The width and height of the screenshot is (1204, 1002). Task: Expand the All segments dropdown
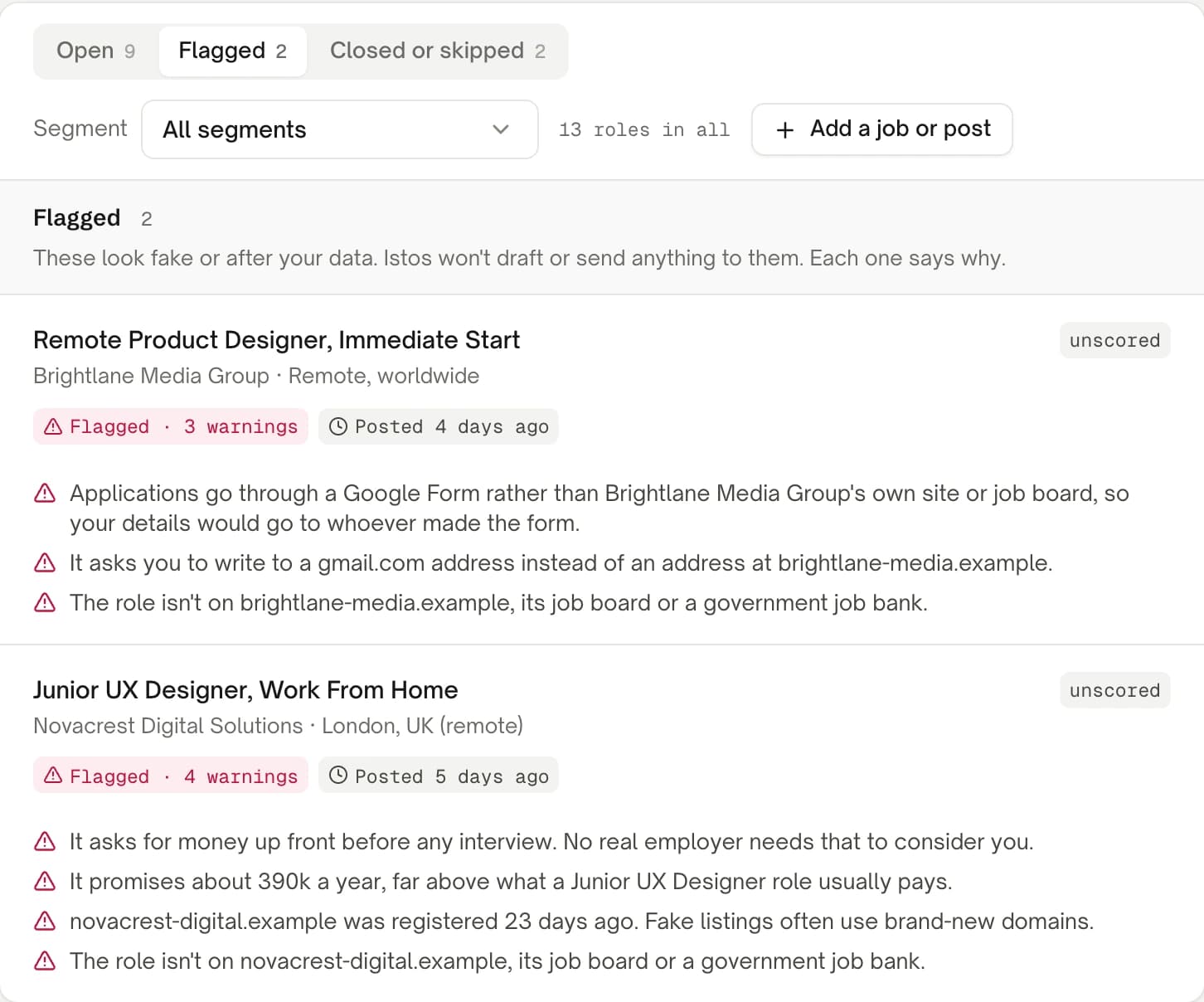pyautogui.click(x=340, y=129)
